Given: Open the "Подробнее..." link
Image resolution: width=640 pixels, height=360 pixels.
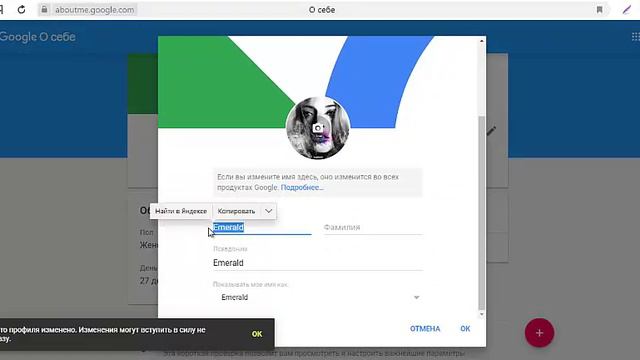Looking at the screenshot, I should point(302,188).
